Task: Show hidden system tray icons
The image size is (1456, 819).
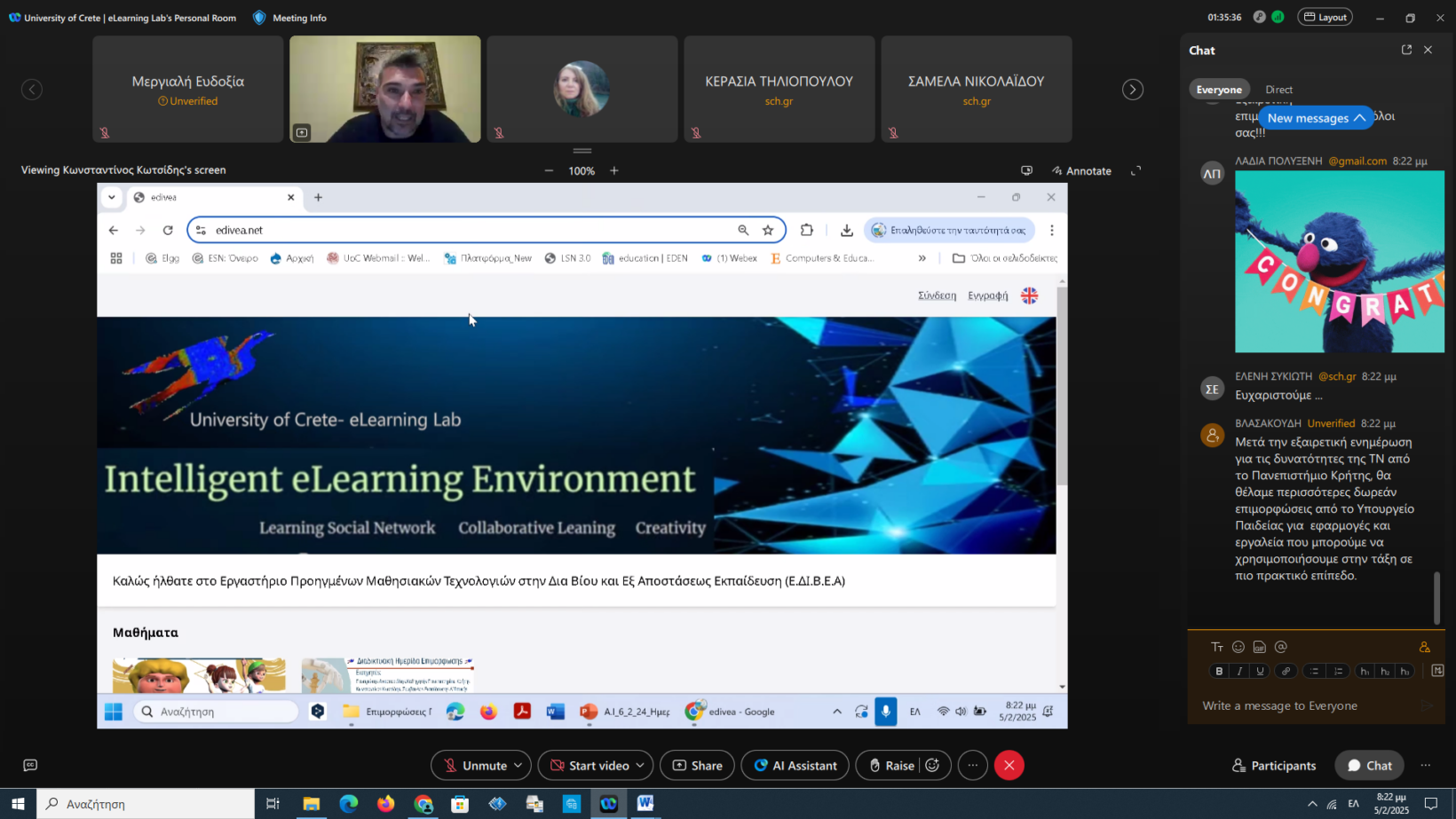Action: (1312, 804)
